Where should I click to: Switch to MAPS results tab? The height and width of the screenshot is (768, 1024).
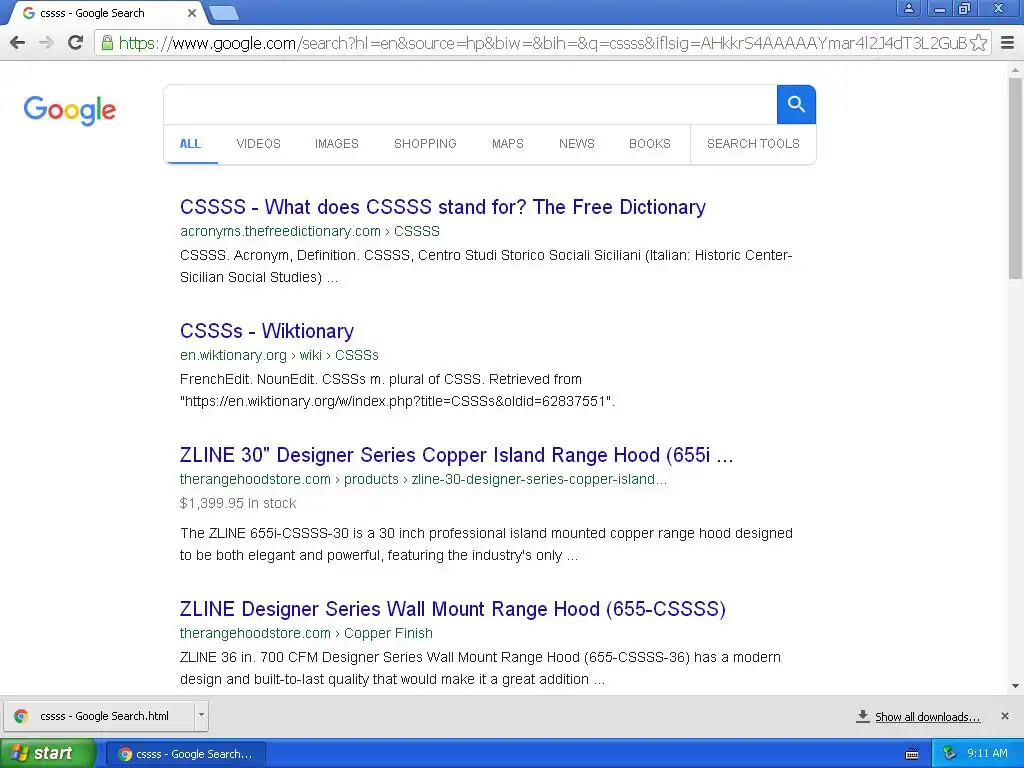point(508,144)
